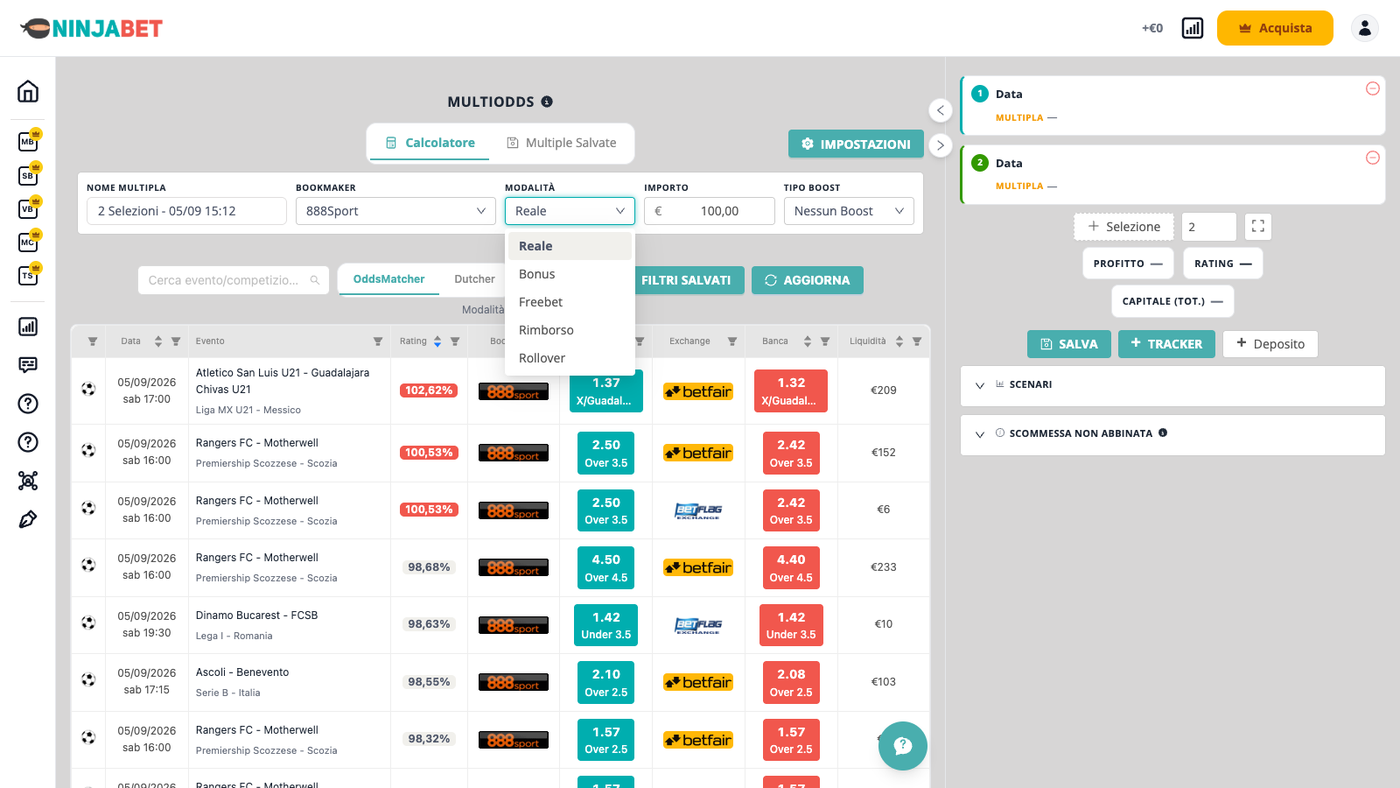The height and width of the screenshot is (788, 1400).
Task: Open Impostazioni settings
Action: click(x=856, y=144)
